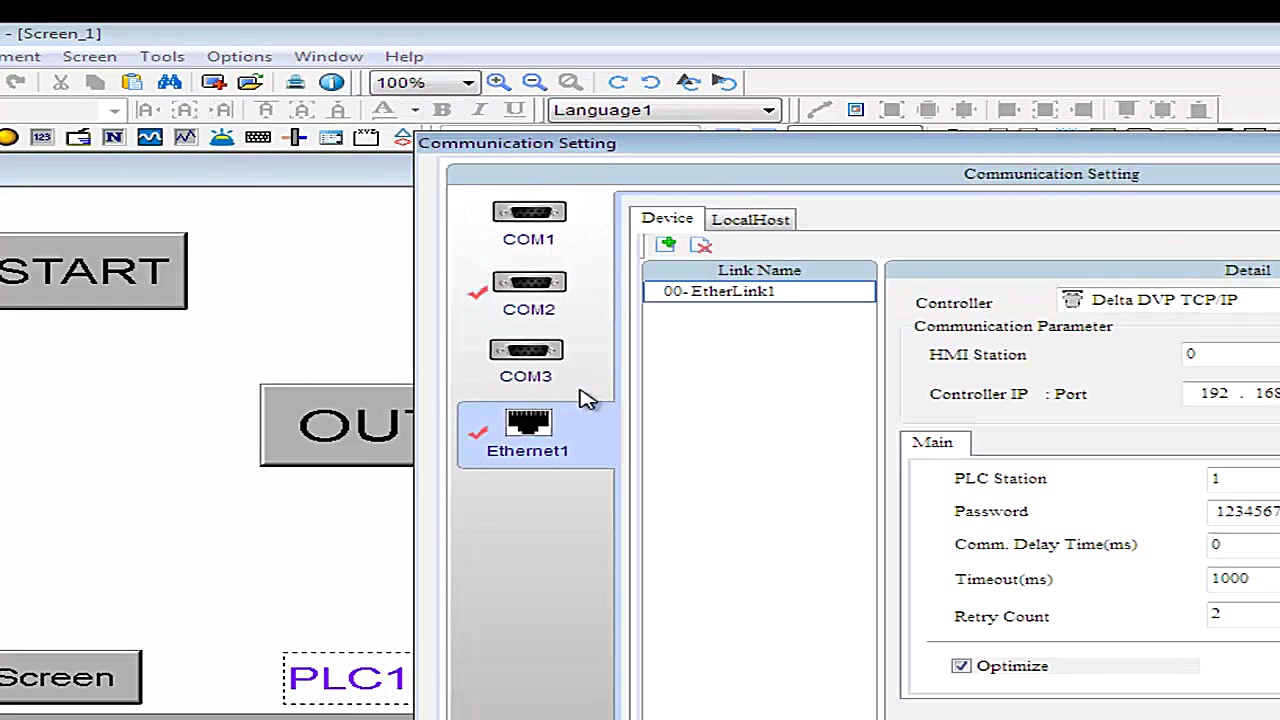Click the START button on the screen canvas
The height and width of the screenshot is (720, 1280).
[x=93, y=271]
